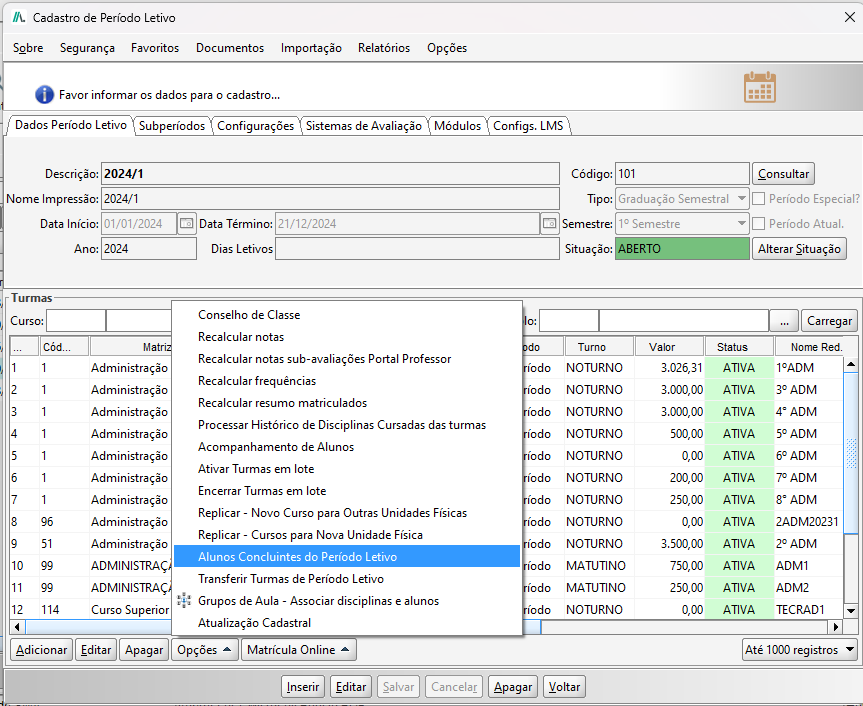Viewport: 863px width, 706px height.
Task: Click the Ano field with 2024
Action: [149, 249]
